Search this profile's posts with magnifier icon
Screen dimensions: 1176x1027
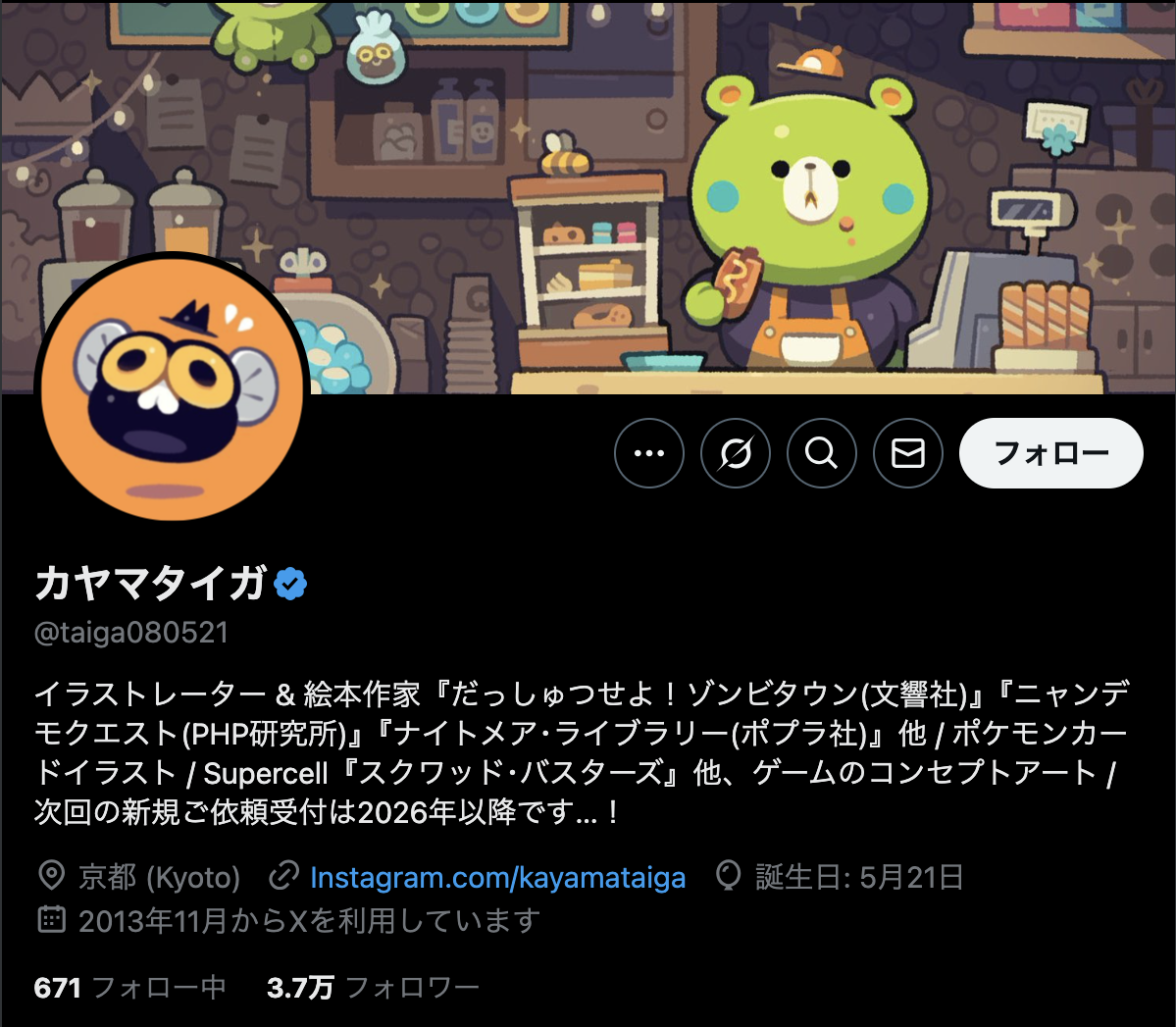pos(821,453)
